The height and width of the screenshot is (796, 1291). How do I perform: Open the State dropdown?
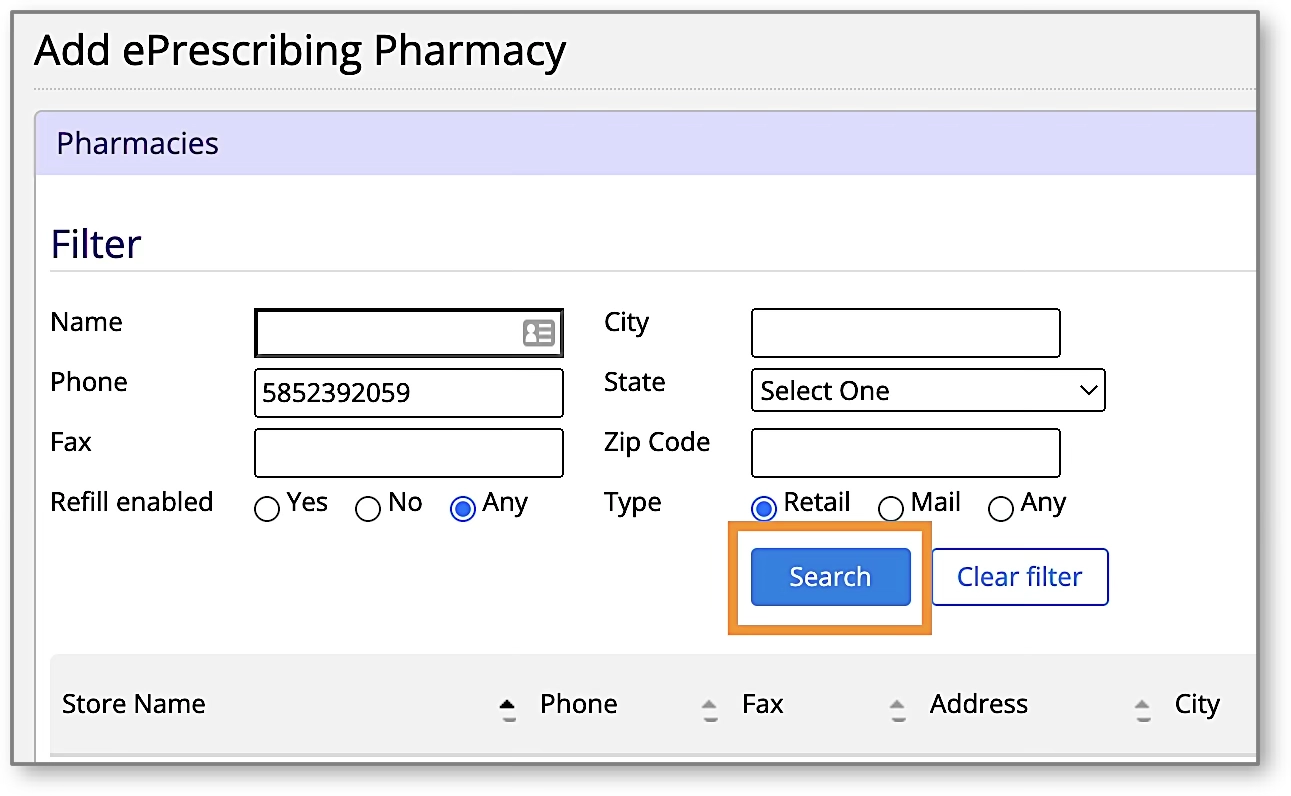(927, 391)
